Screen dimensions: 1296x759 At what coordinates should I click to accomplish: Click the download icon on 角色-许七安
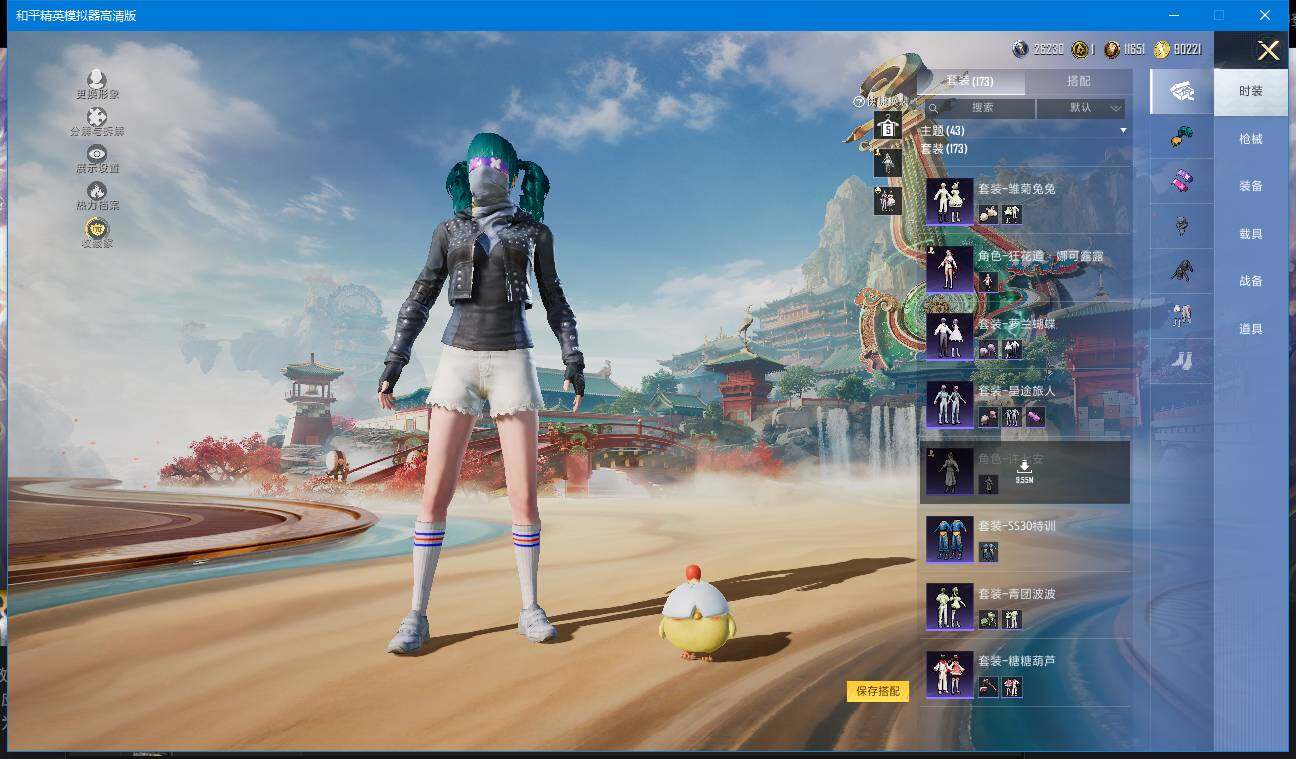click(1024, 467)
